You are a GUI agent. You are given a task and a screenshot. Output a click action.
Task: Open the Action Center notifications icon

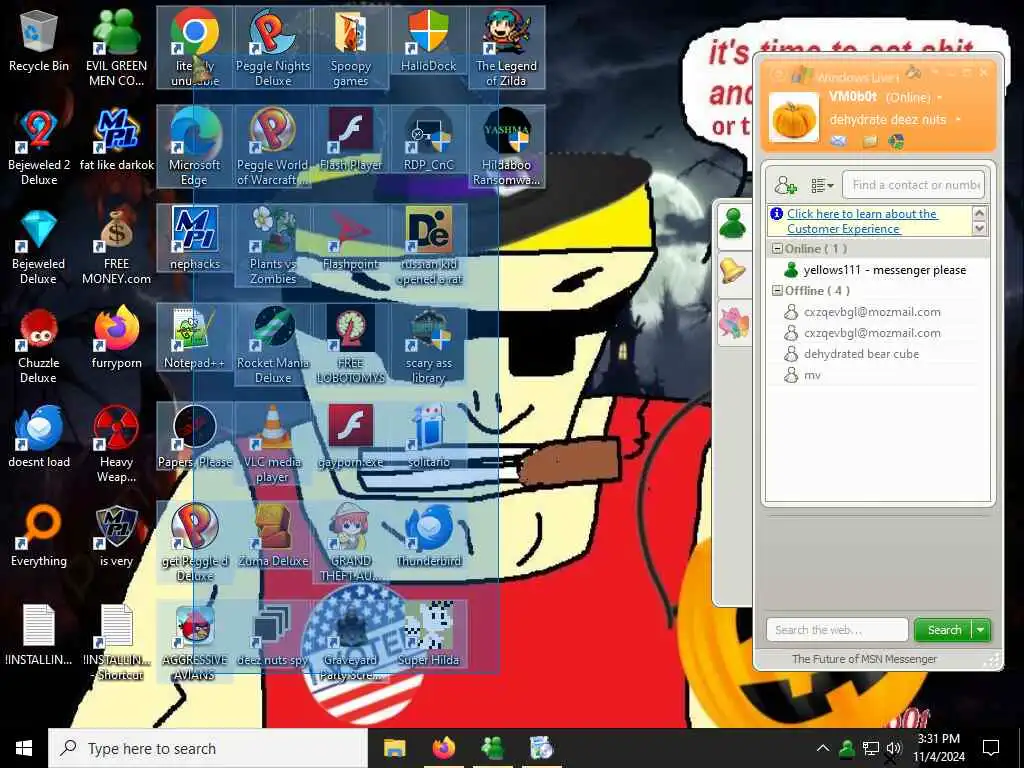(x=991, y=748)
